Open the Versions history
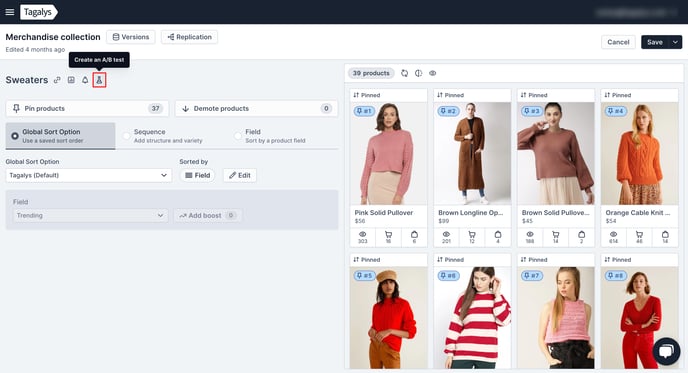Image resolution: width=688 pixels, height=373 pixels. click(x=131, y=37)
